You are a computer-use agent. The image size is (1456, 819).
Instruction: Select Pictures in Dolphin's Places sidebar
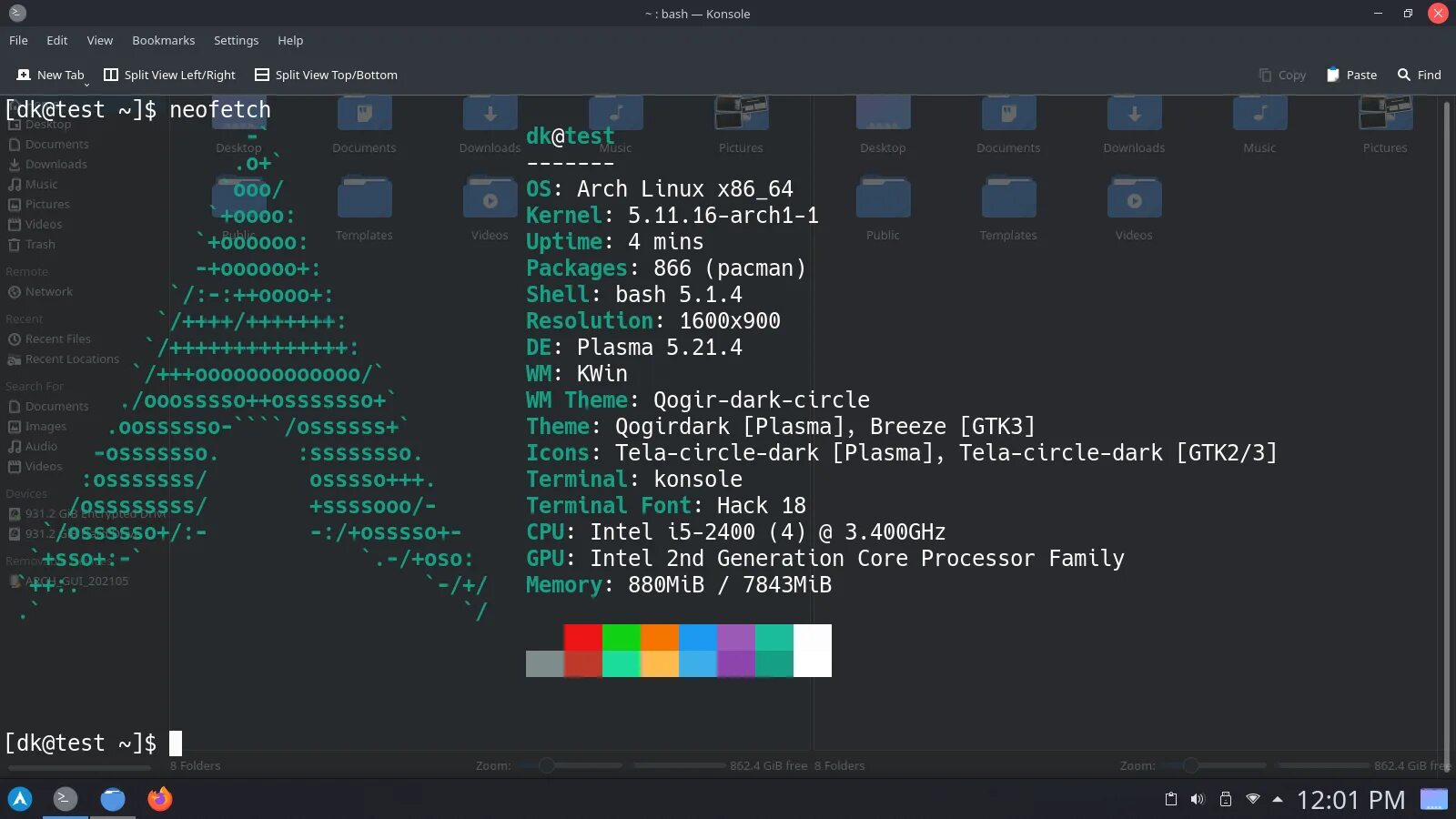[x=38, y=204]
